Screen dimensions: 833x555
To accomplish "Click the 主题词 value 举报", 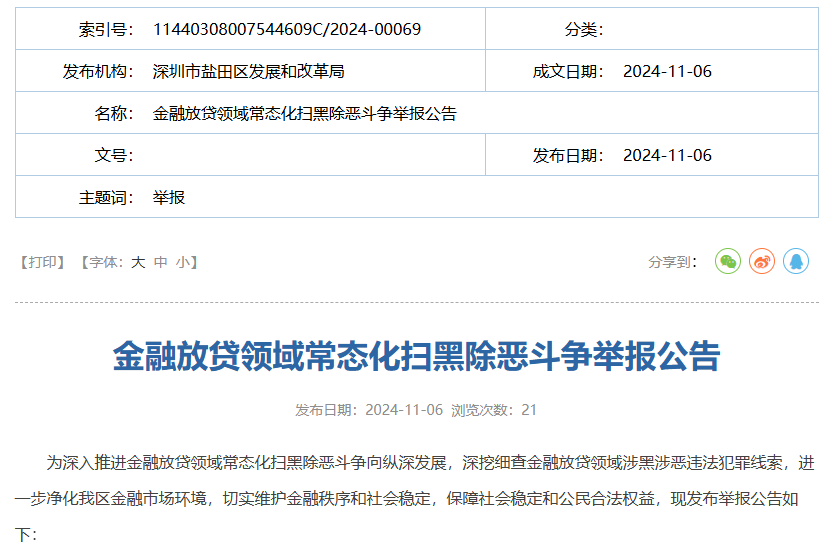I will coord(168,198).
